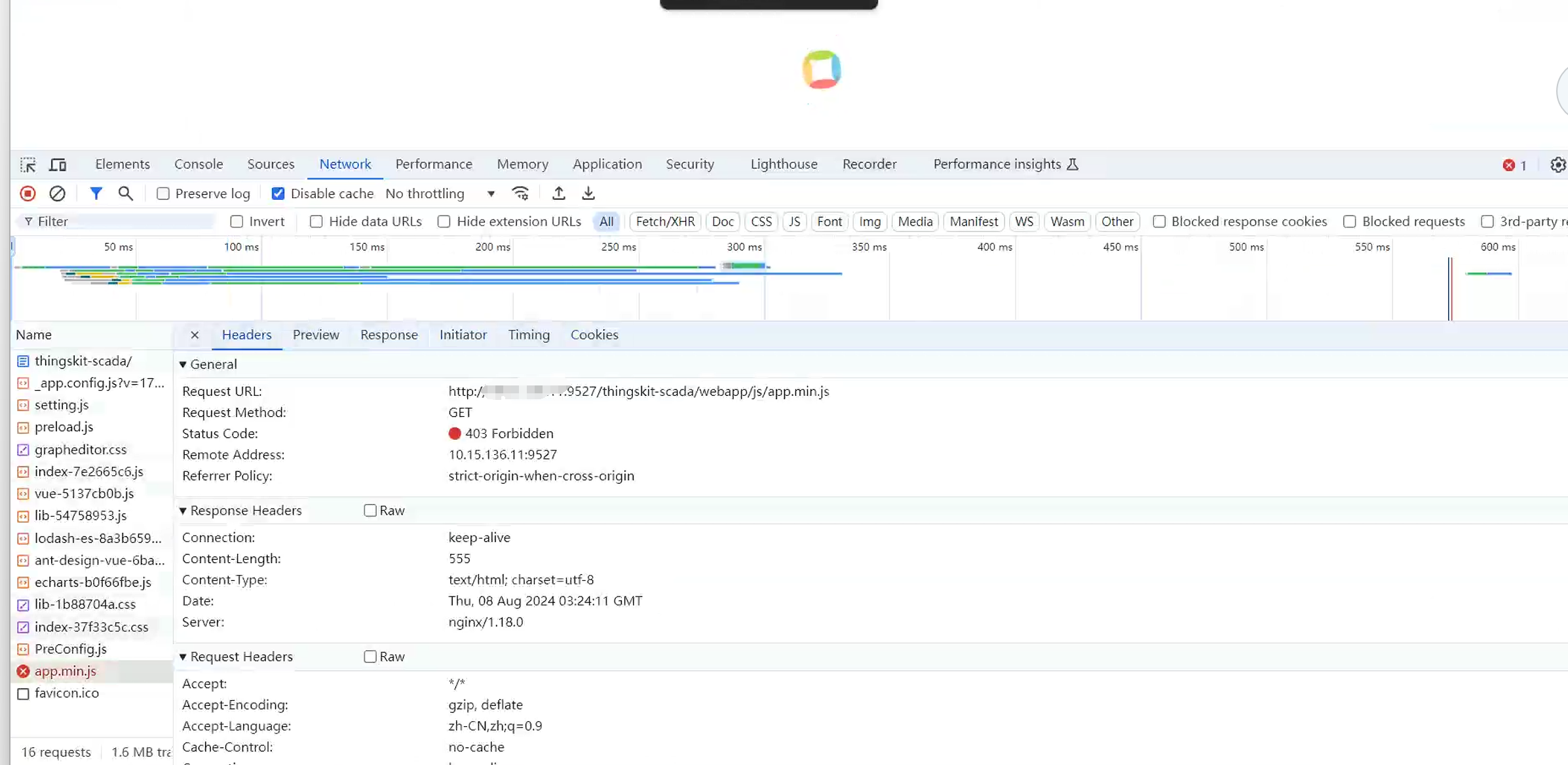Collapse the Response Headers section

pos(183,511)
